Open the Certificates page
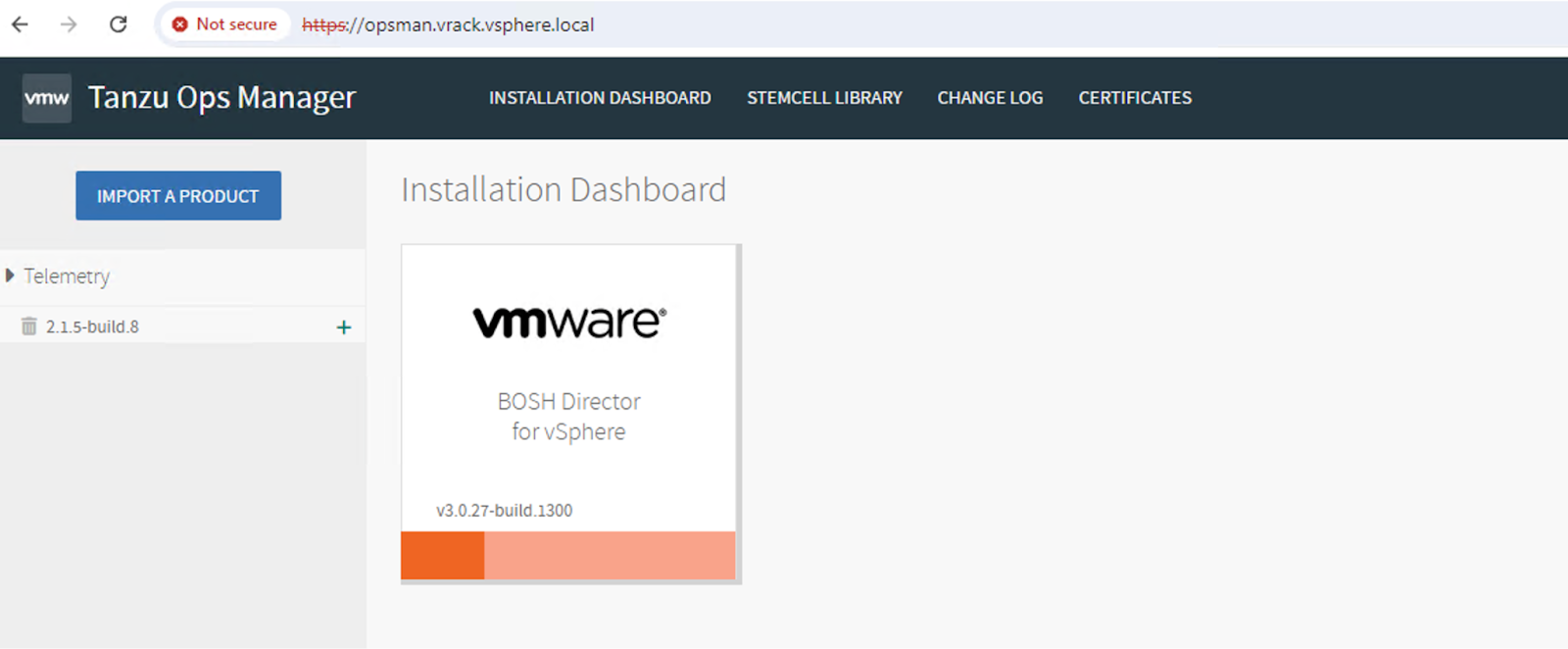Viewport: 1568px width, 649px height. 1135,98
